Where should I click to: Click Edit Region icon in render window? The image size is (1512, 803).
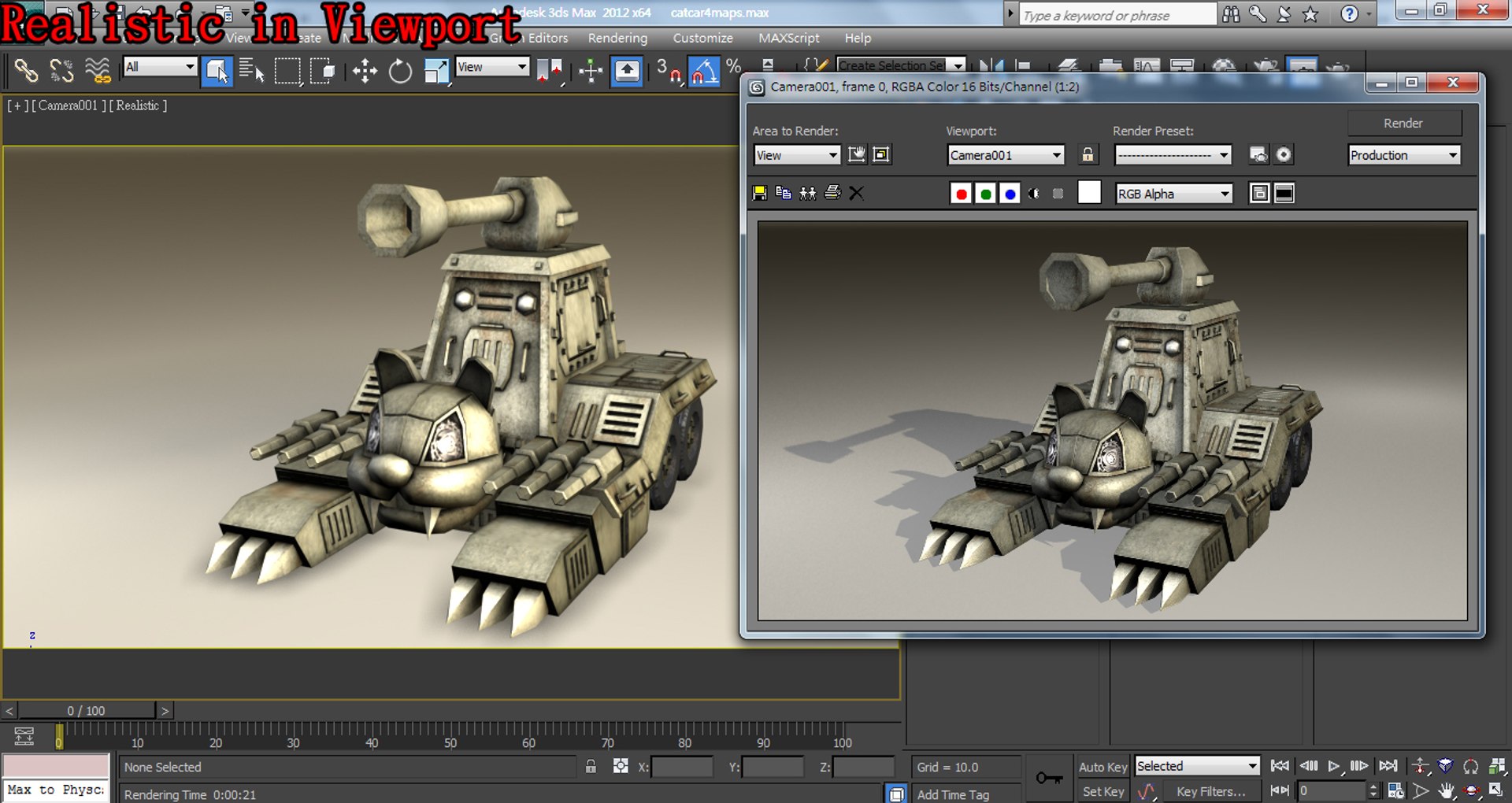tap(857, 155)
